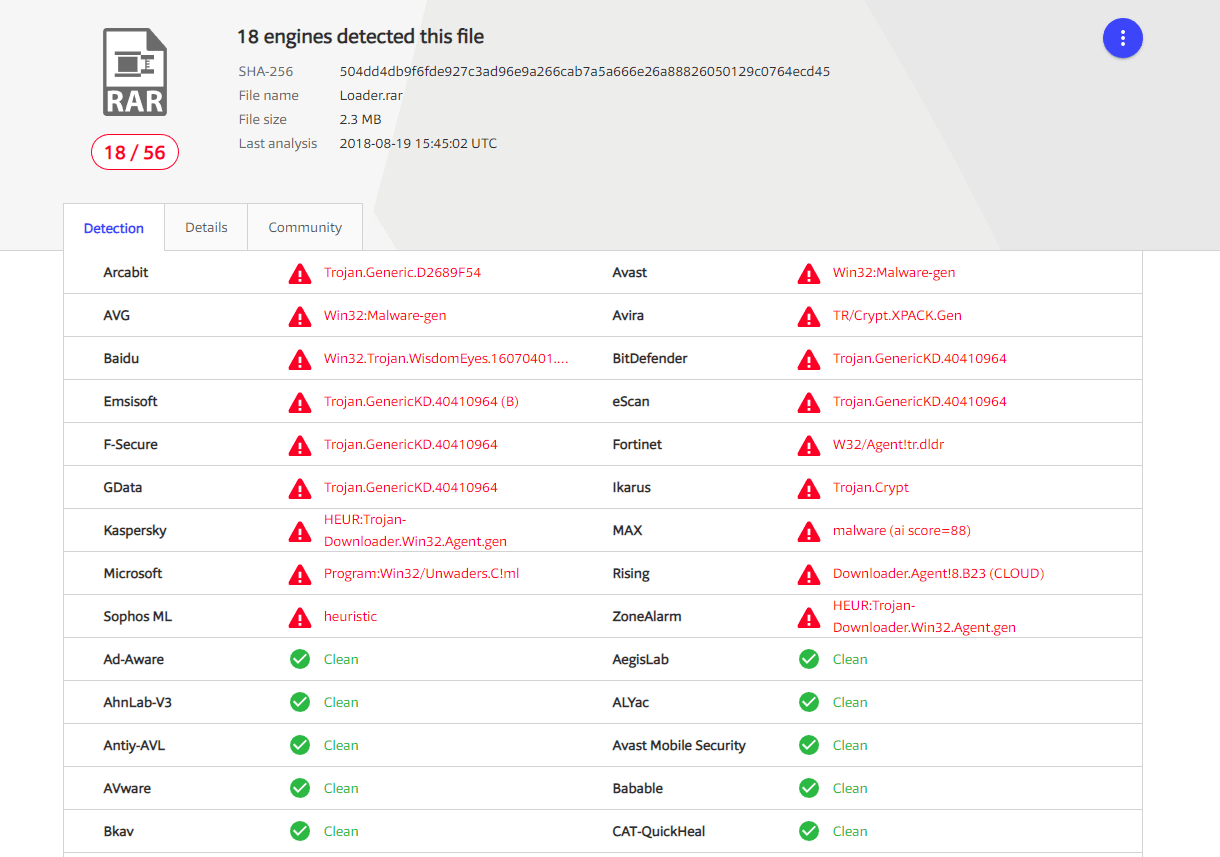Click the alert icon in Rising row
The image size is (1220, 857).
coord(809,574)
